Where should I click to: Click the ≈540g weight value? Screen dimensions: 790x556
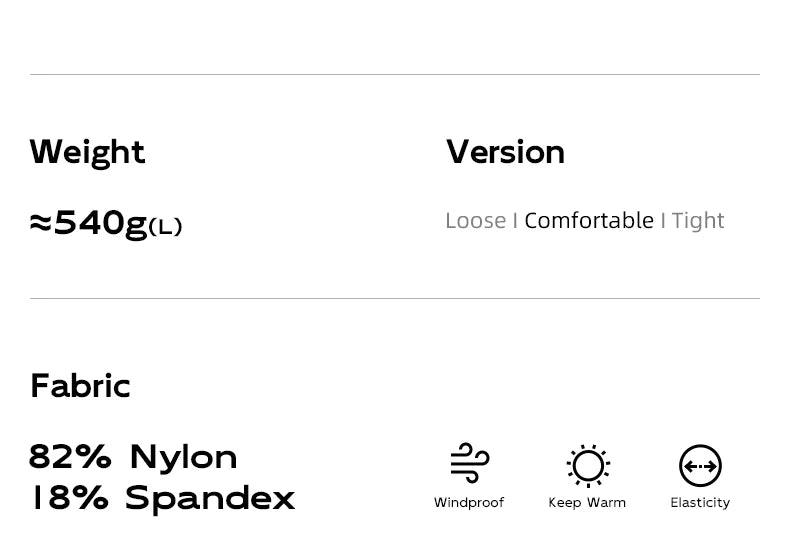tap(89, 224)
